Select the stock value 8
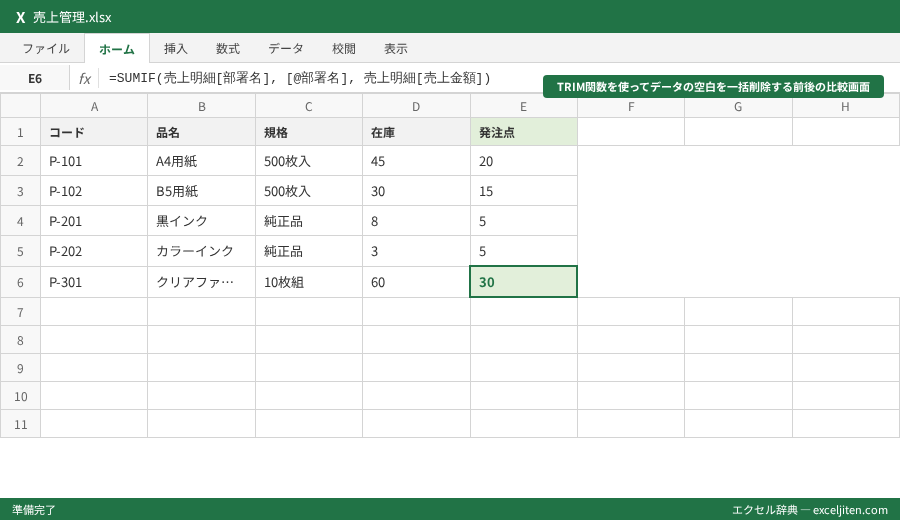The image size is (900, 520). [416, 221]
